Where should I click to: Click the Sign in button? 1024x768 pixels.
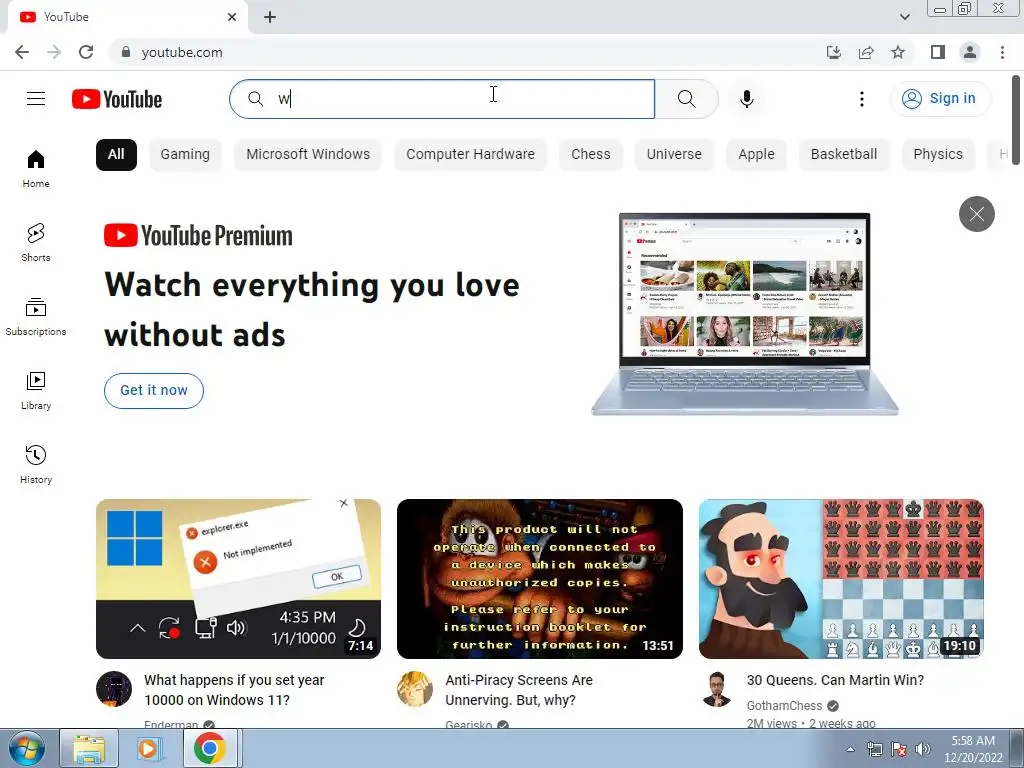coord(940,99)
